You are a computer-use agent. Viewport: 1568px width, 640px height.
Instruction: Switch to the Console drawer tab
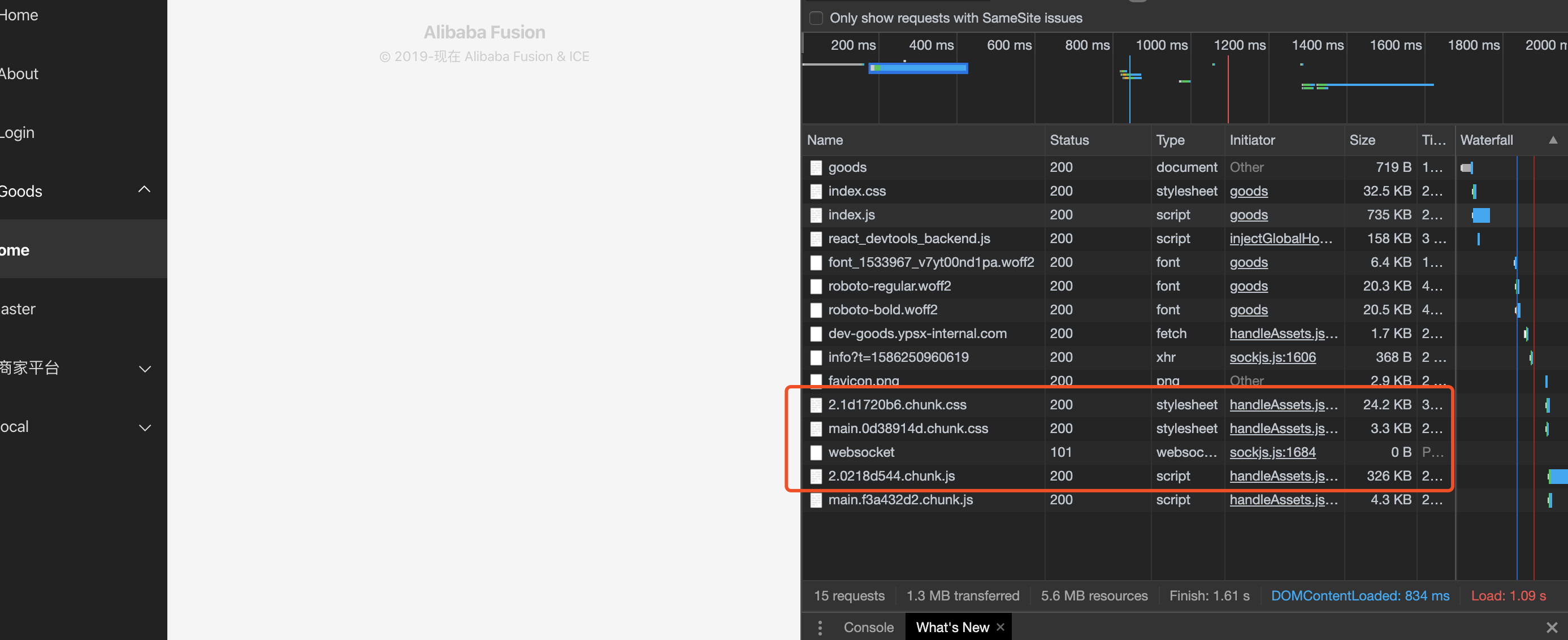click(x=868, y=627)
